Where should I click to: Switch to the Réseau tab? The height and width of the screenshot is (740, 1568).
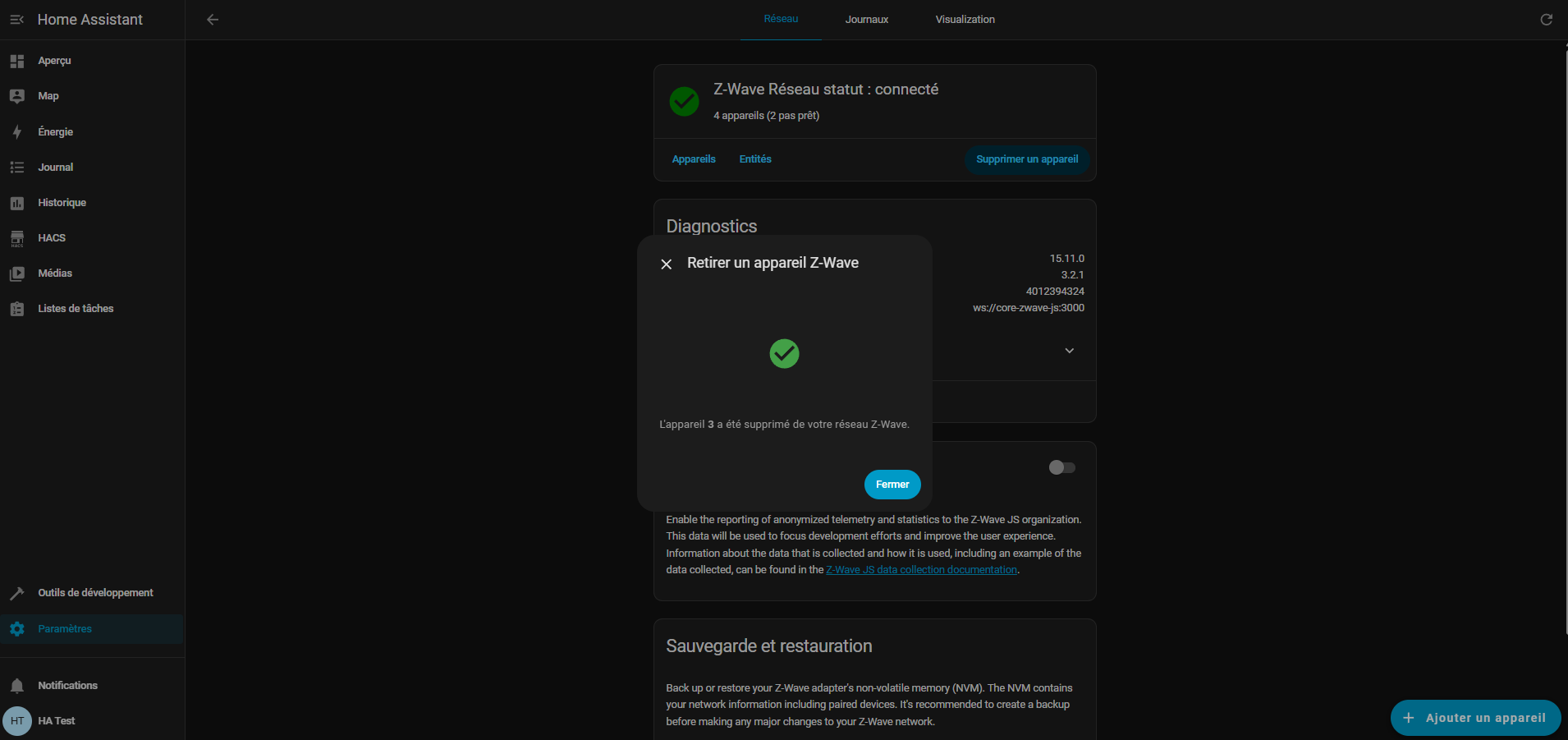(x=781, y=19)
